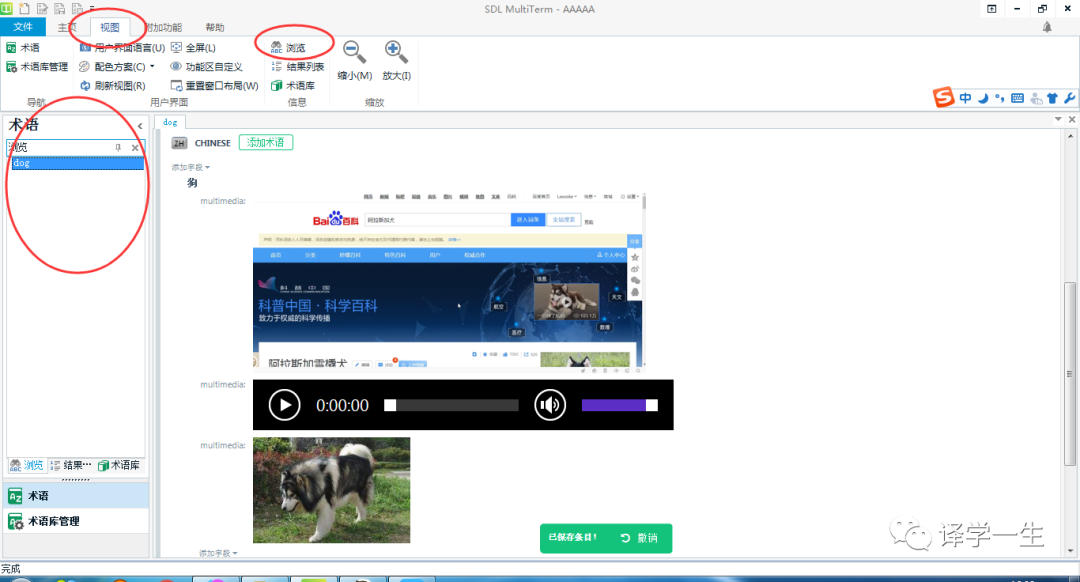Click the audio progress seek bar
The width and height of the screenshot is (1080, 582).
pos(451,405)
